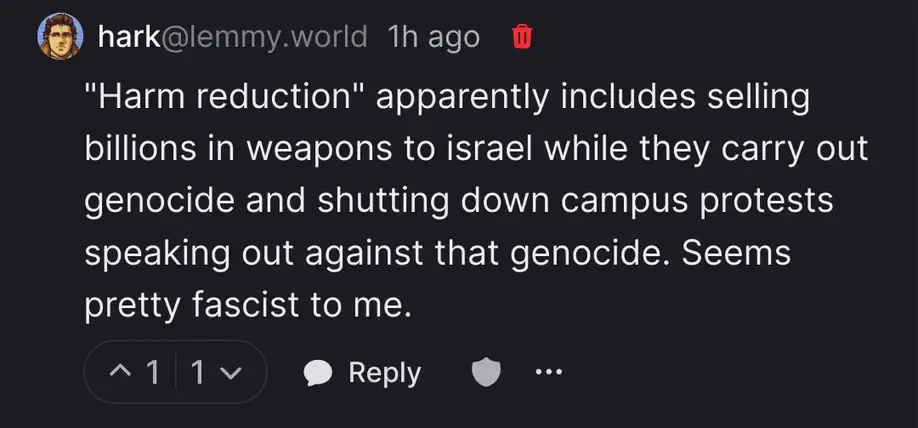Upvote hark's comment with the up arrow
The width and height of the screenshot is (918, 428).
[x=123, y=373]
